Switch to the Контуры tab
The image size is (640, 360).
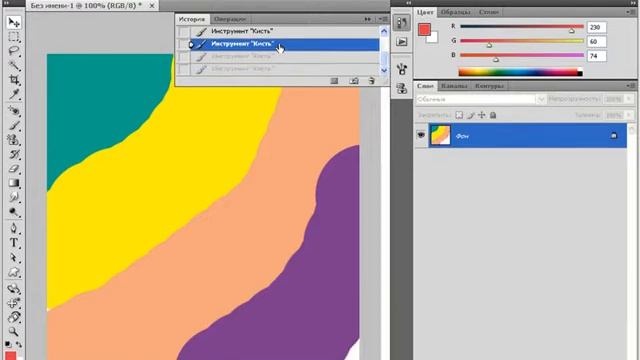pyautogui.click(x=489, y=86)
